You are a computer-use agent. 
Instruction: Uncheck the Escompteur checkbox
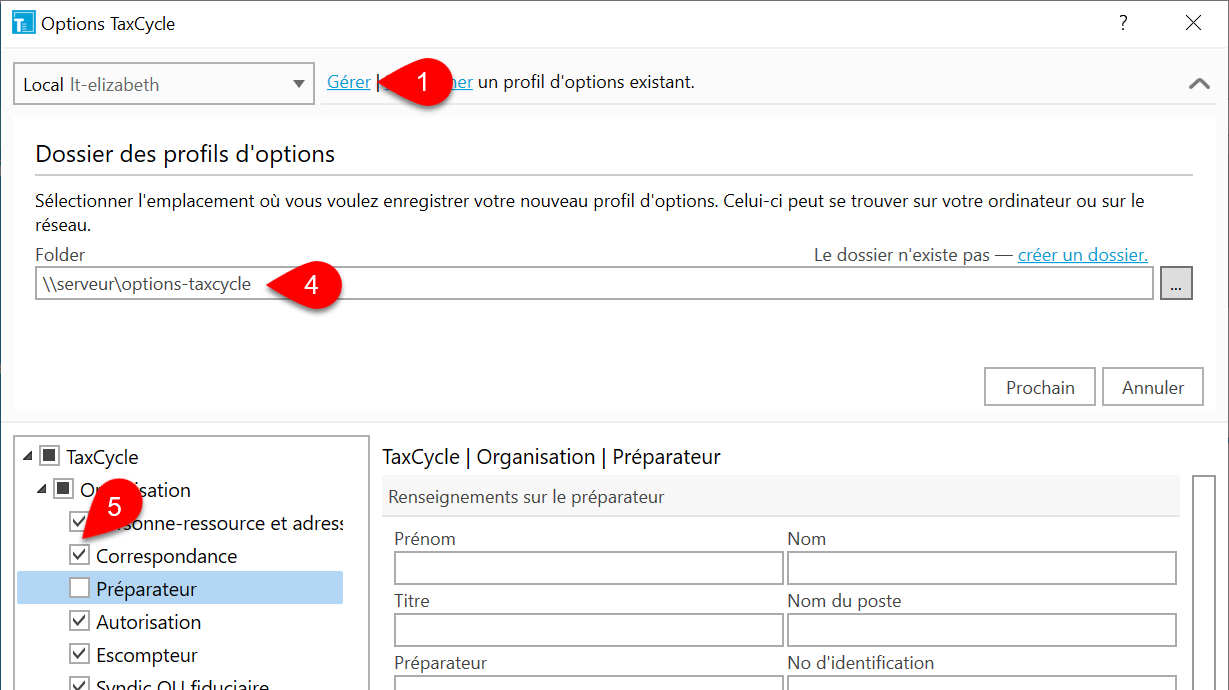point(79,654)
